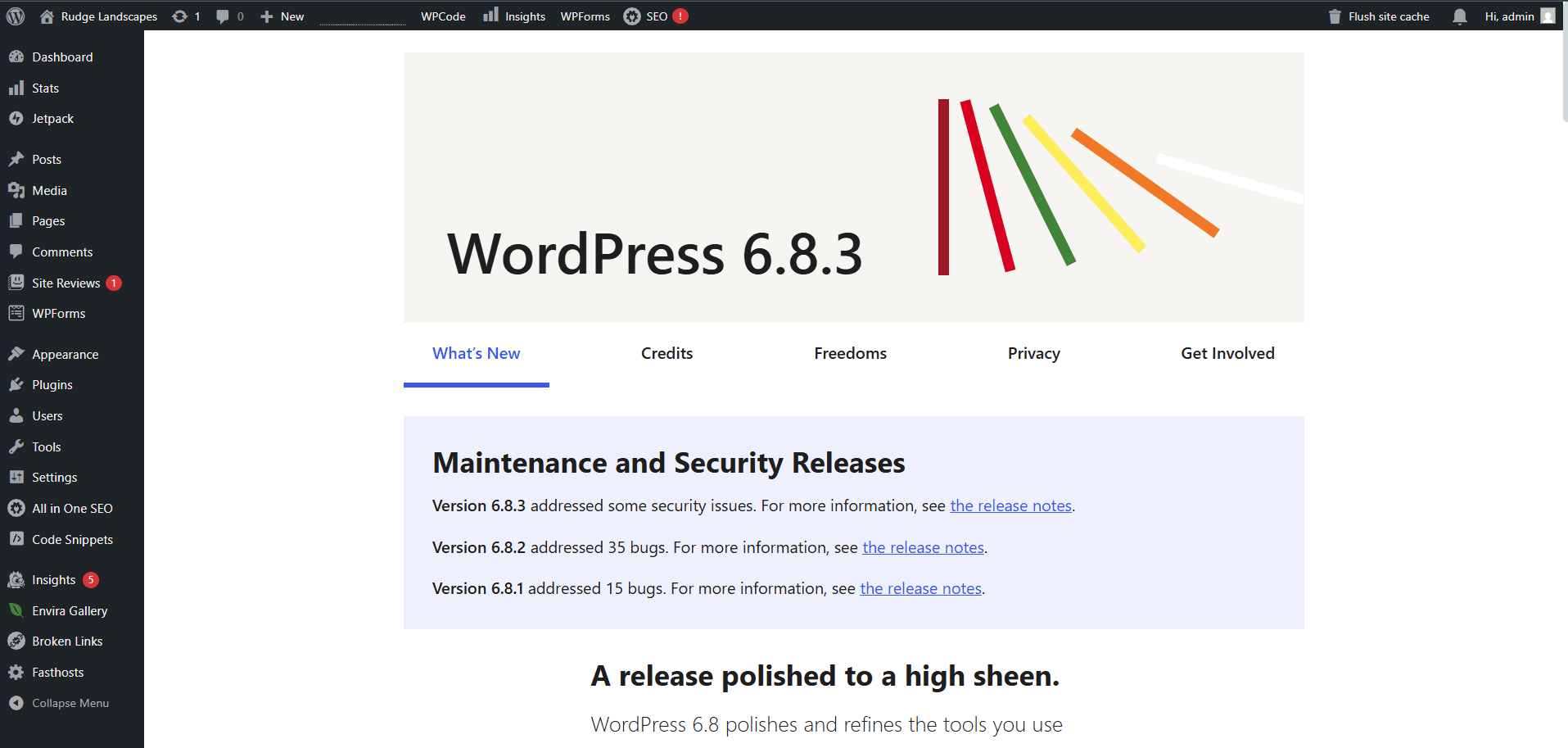Expand the SEO admin bar menu
Screen dimensions: 1568x748
point(655,16)
